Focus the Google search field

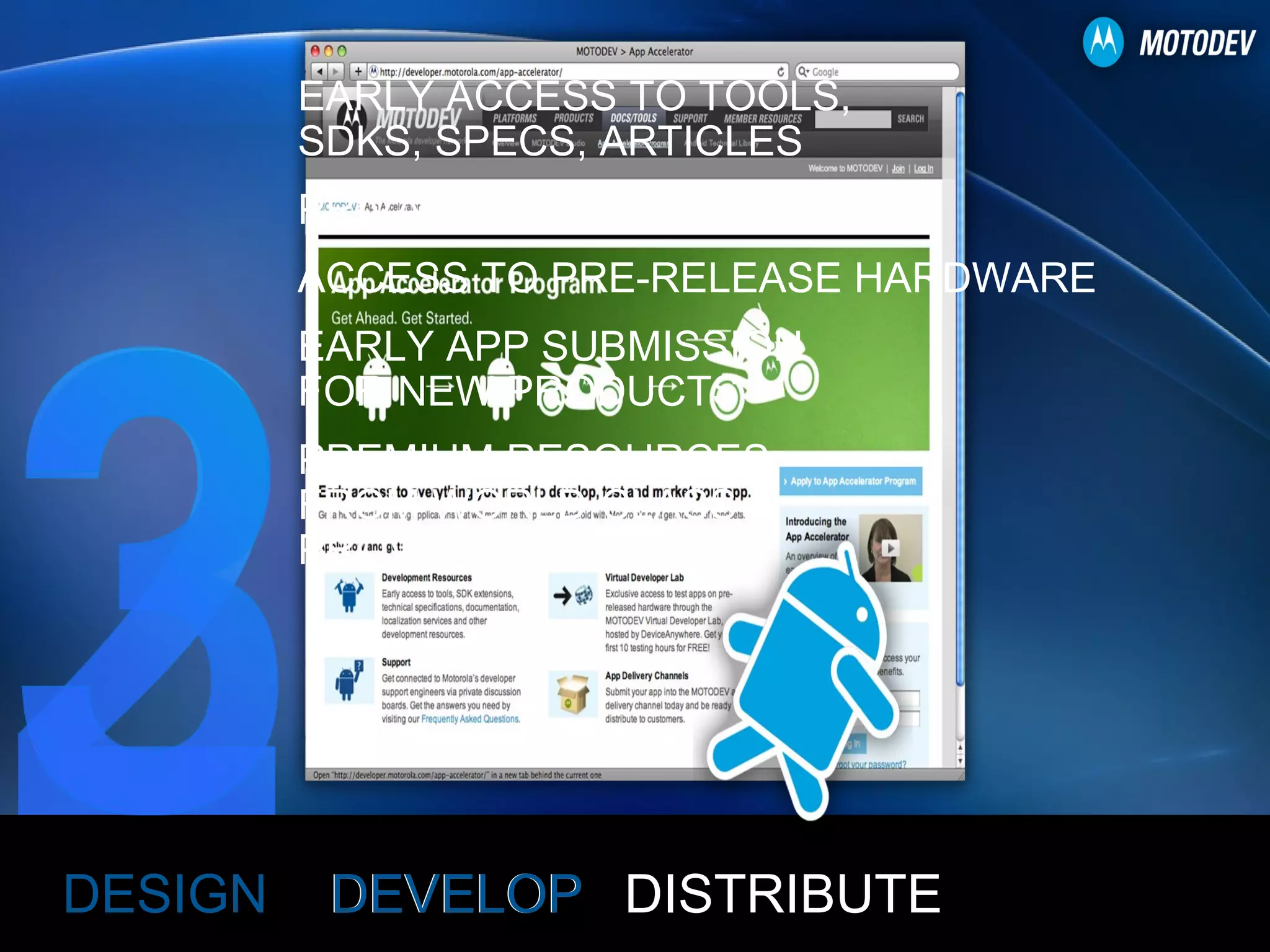(x=877, y=72)
